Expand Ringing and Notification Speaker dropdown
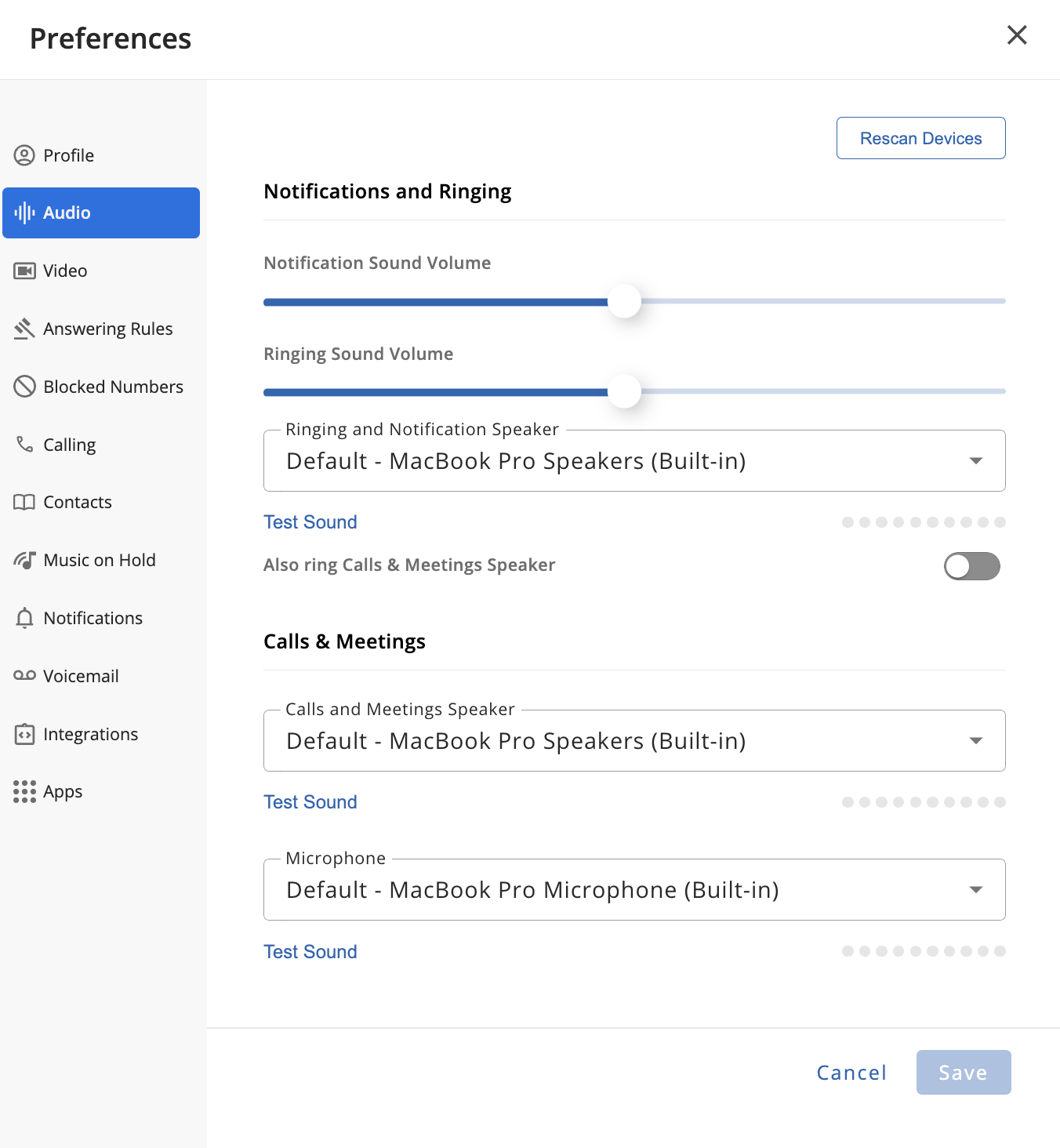This screenshot has height=1148, width=1060. [x=975, y=461]
